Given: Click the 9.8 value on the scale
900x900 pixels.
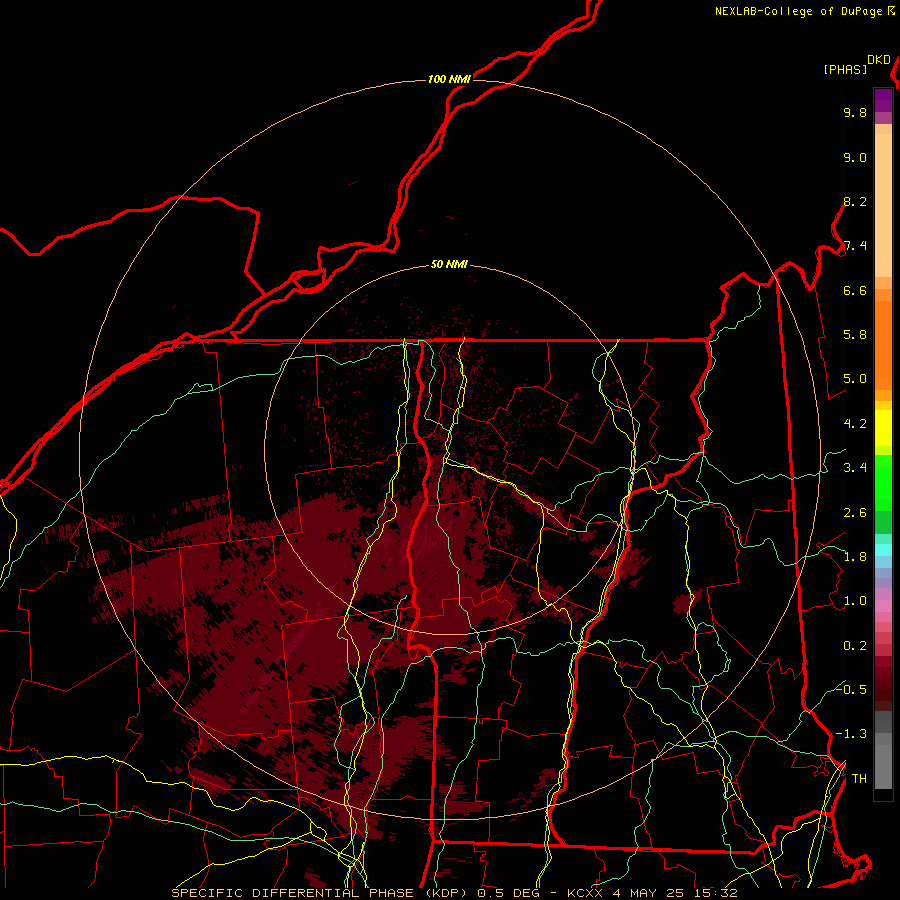Looking at the screenshot, I should click(x=855, y=113).
